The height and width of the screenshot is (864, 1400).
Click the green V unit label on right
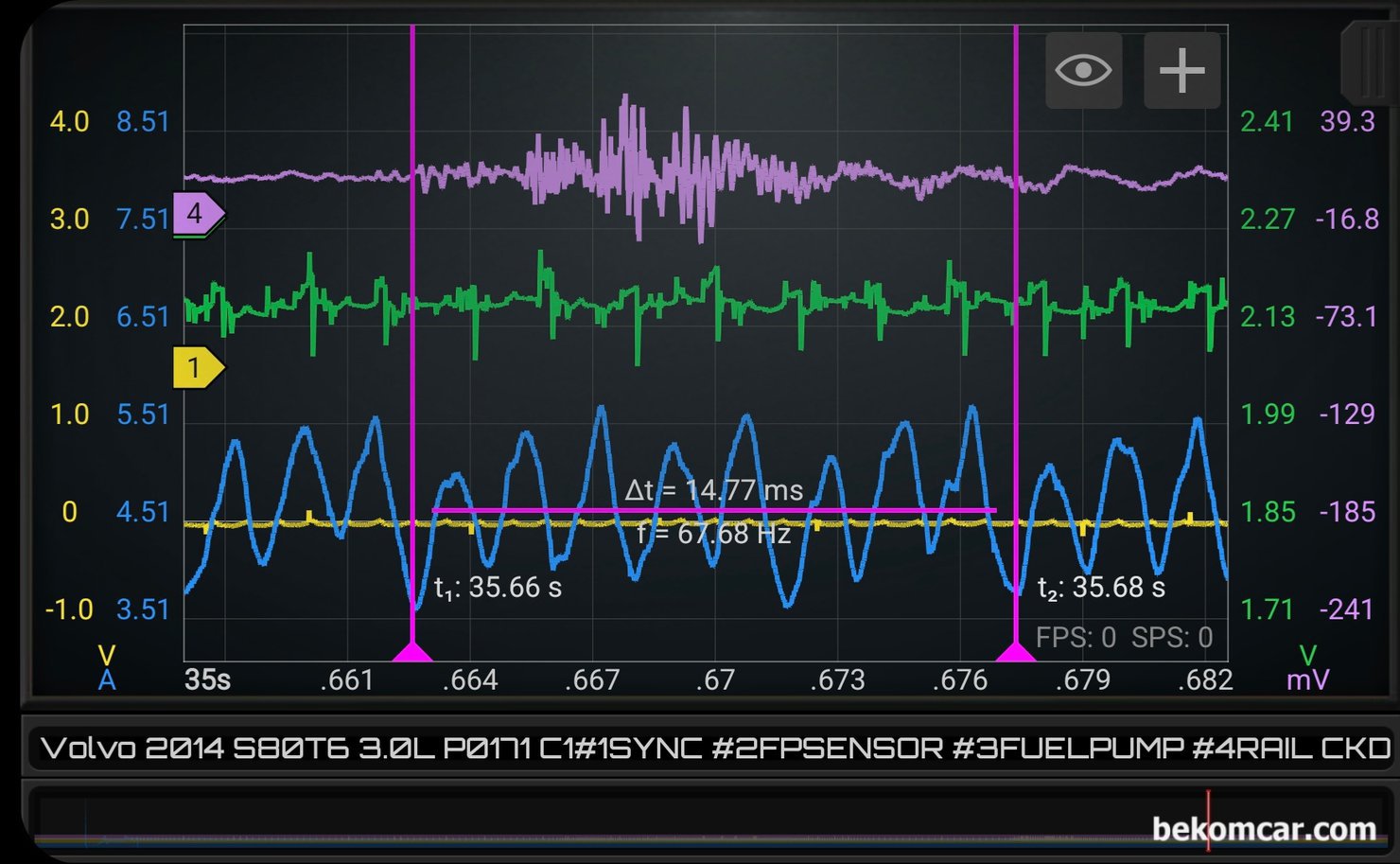1308,655
